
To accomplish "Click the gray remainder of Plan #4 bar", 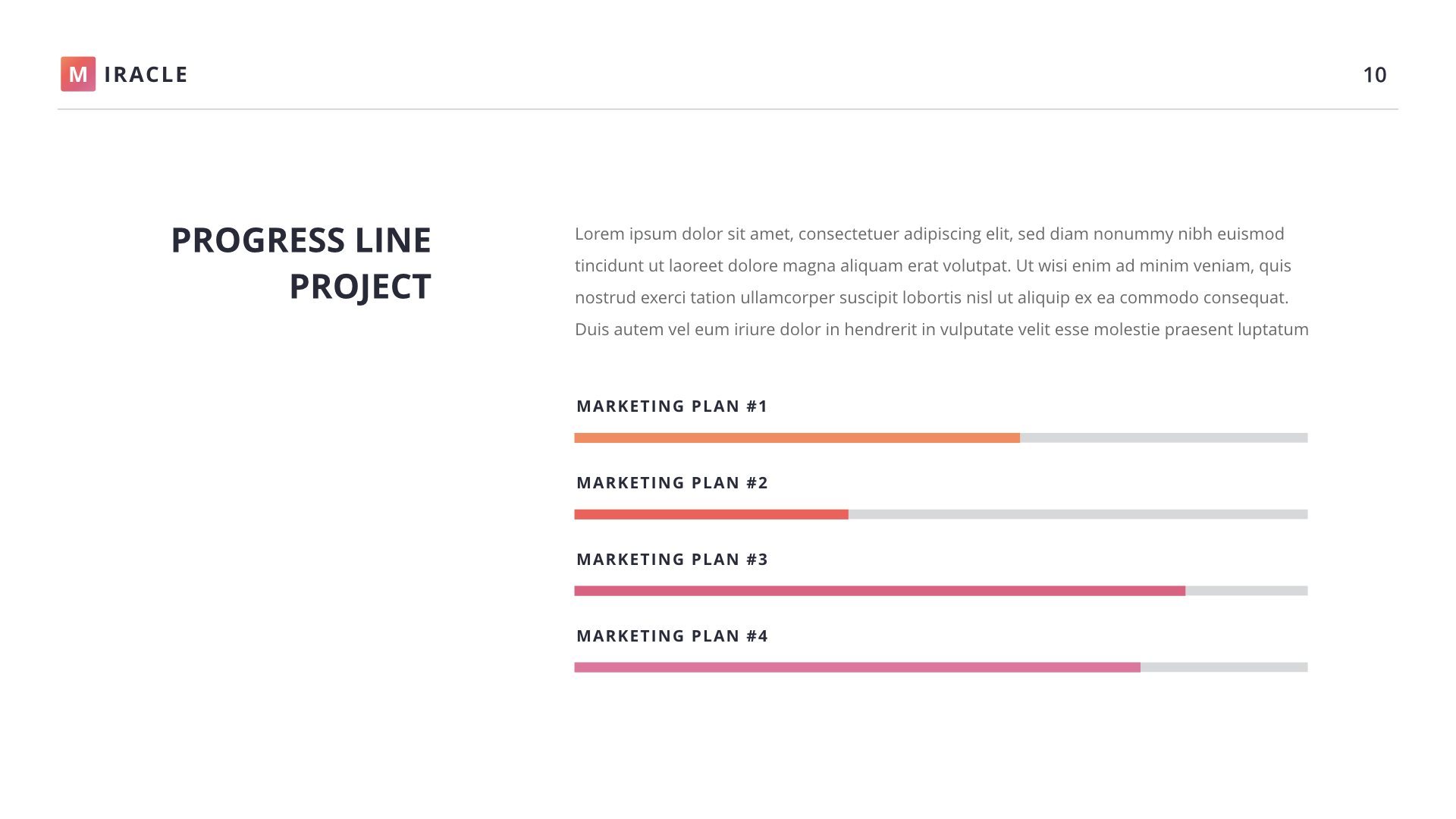I will tap(1224, 667).
